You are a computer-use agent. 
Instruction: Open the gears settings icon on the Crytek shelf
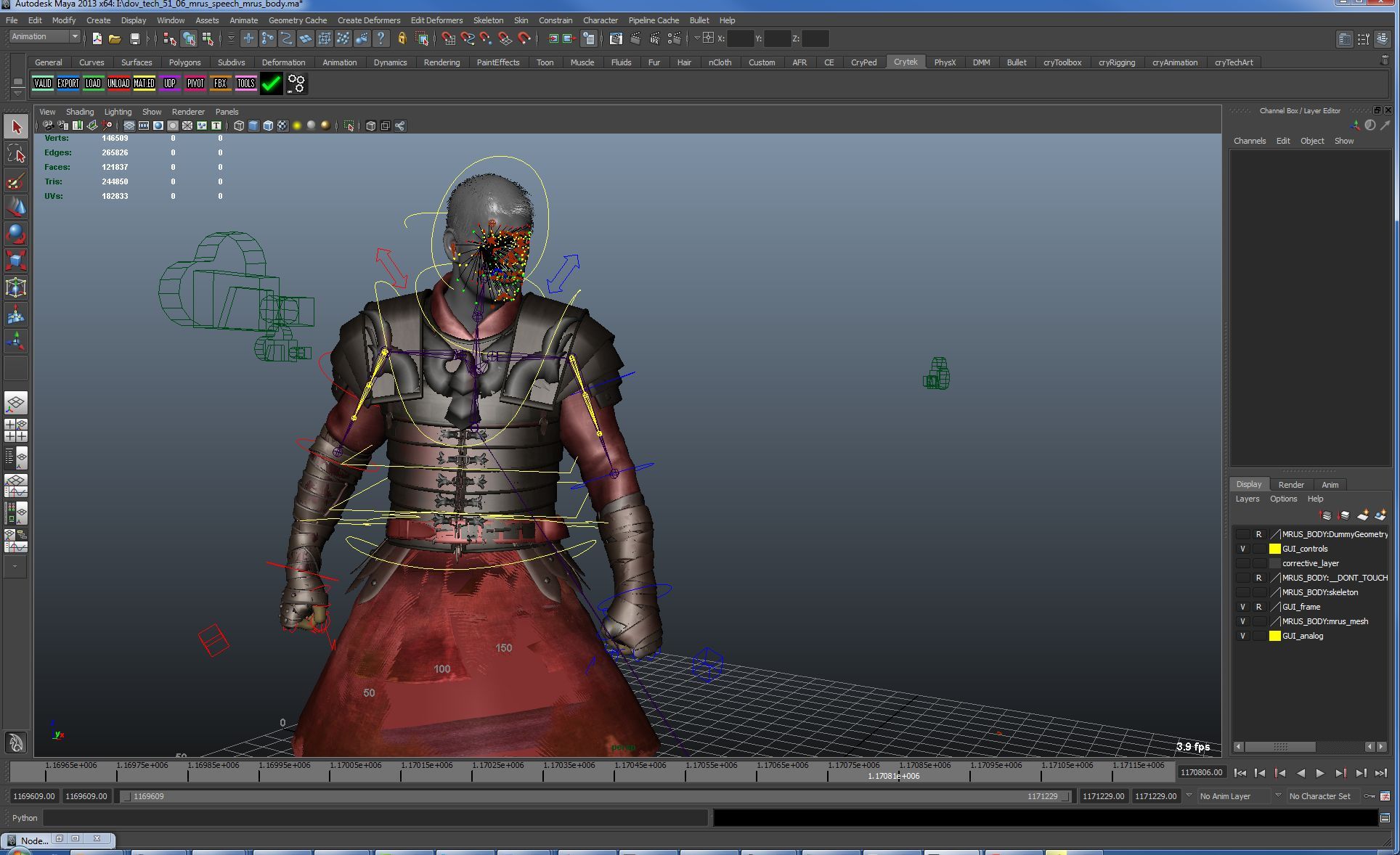point(296,84)
